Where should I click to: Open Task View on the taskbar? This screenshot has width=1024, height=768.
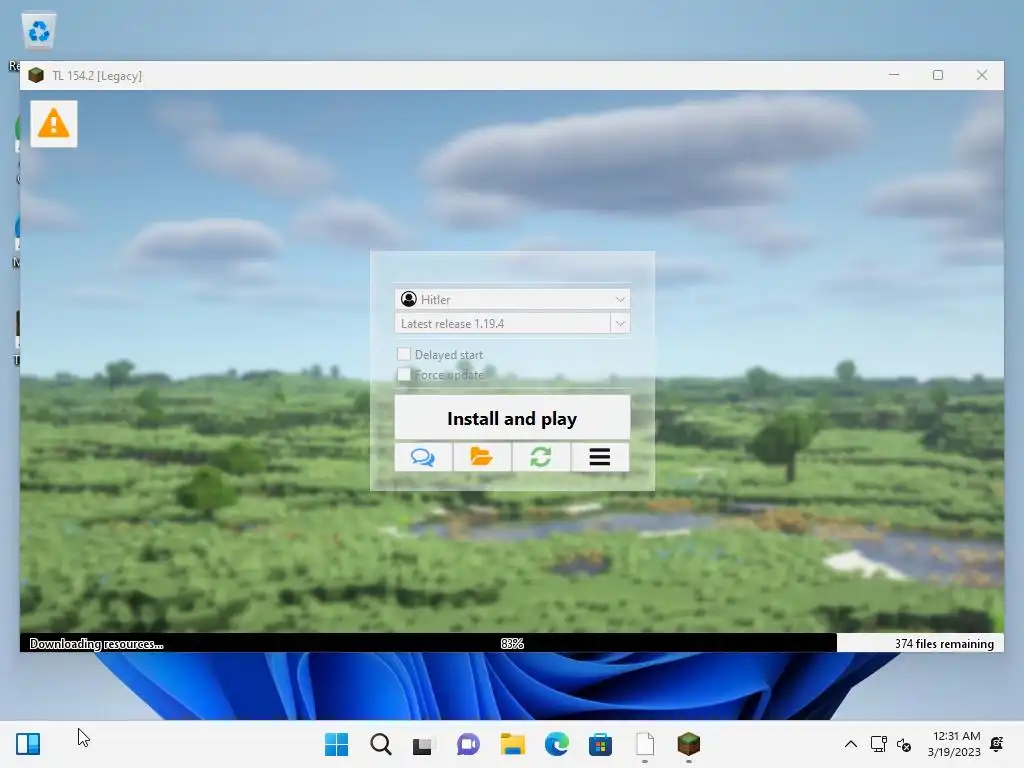[423, 744]
